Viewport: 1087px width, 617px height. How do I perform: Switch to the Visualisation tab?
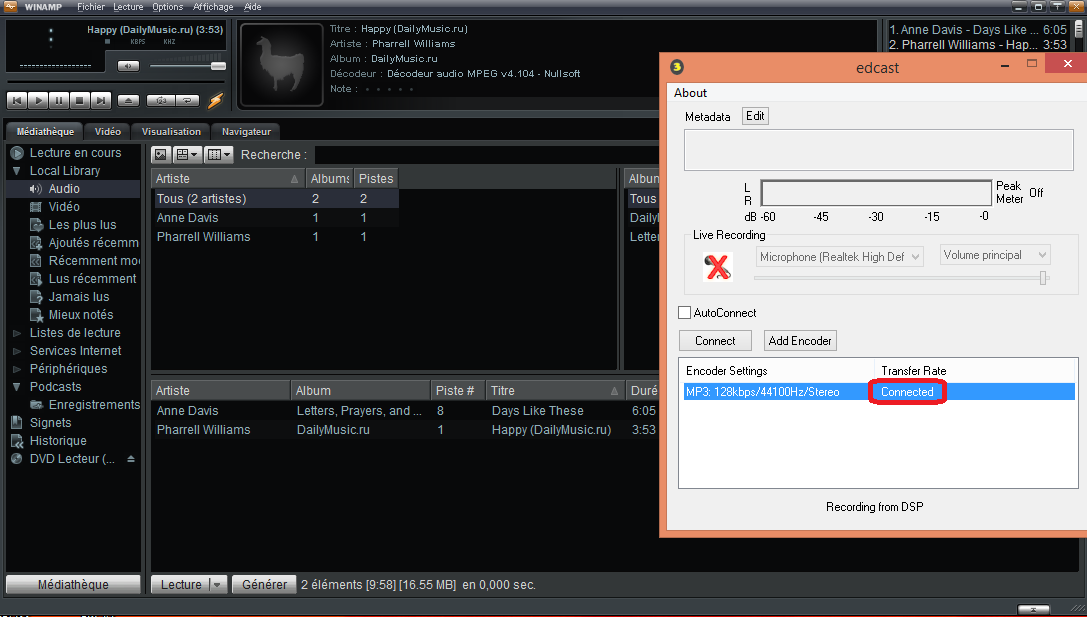pos(171,131)
